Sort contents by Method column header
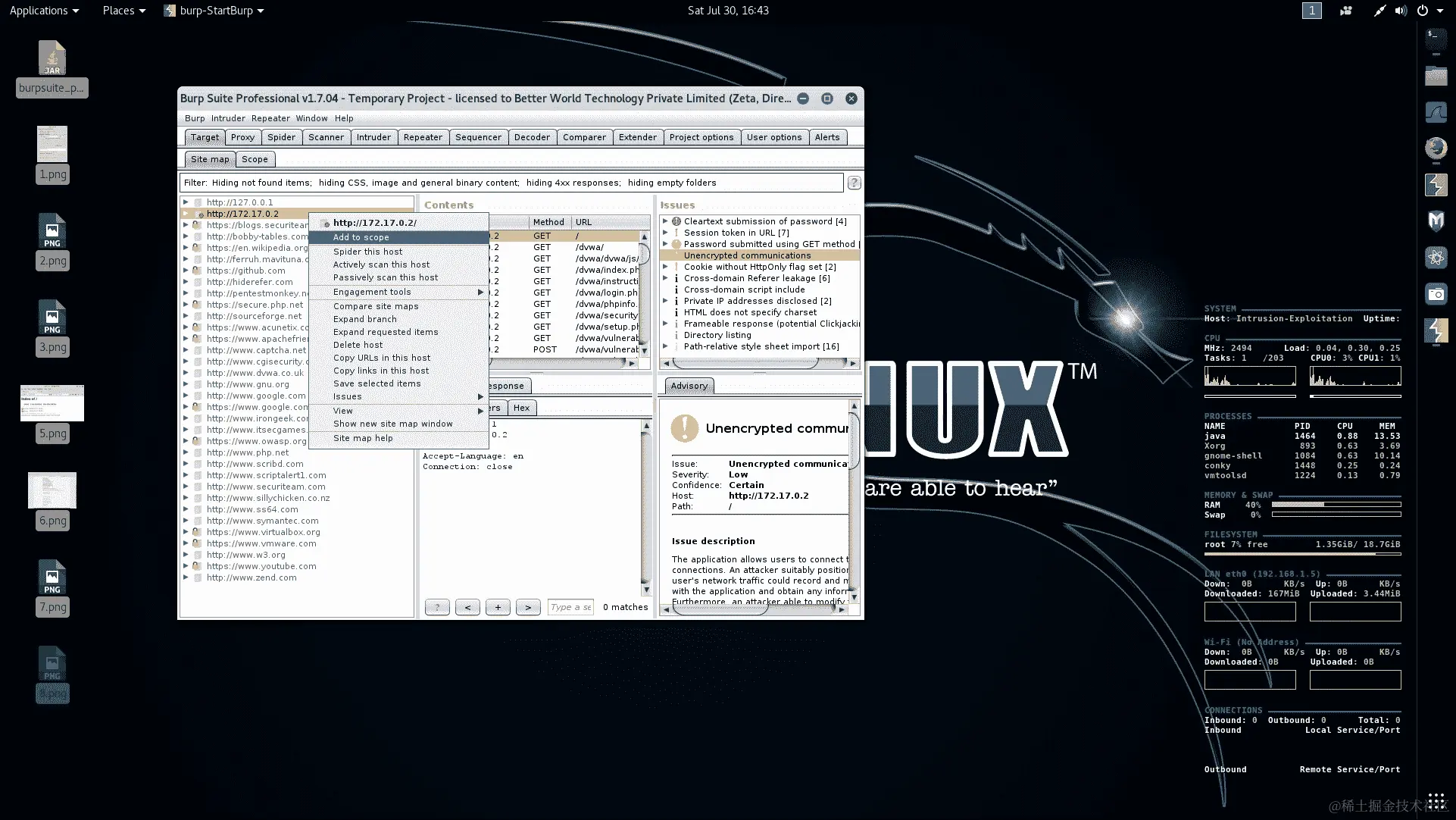This screenshot has height=820, width=1456. (549, 222)
